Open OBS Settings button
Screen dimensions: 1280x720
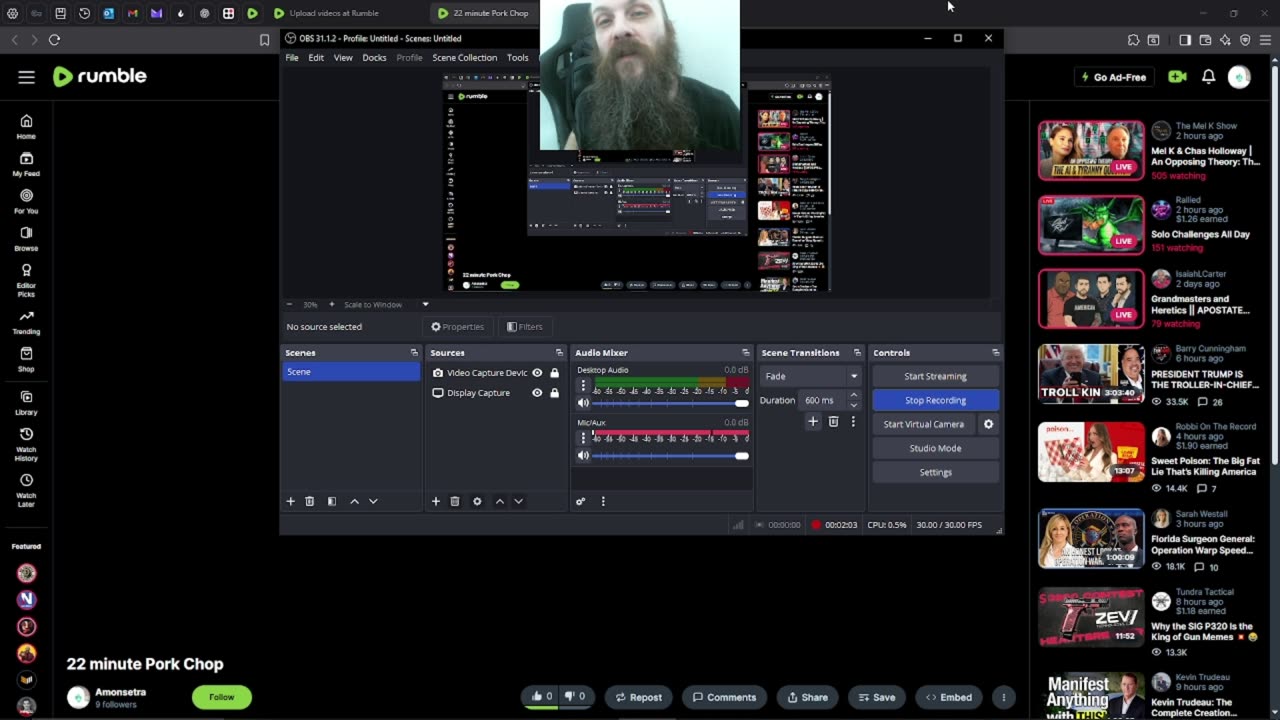(935, 472)
